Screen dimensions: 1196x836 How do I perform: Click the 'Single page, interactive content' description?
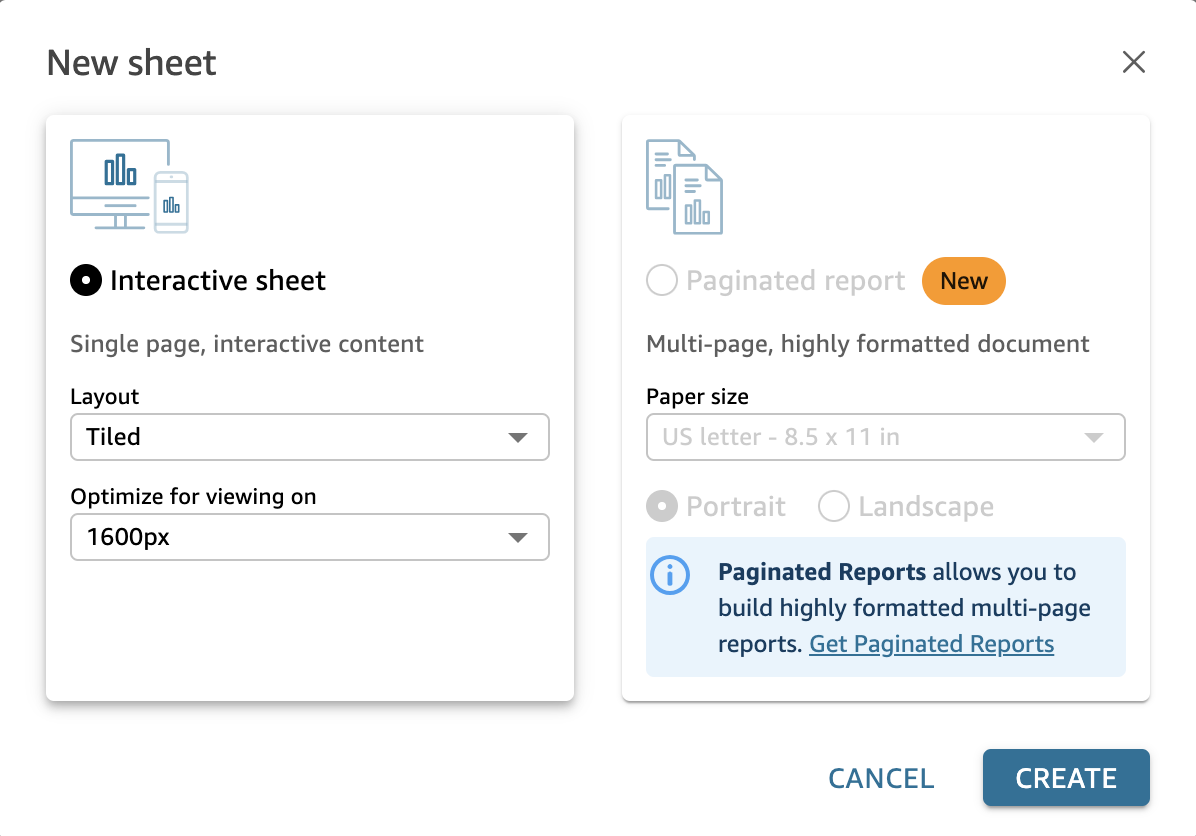click(246, 344)
